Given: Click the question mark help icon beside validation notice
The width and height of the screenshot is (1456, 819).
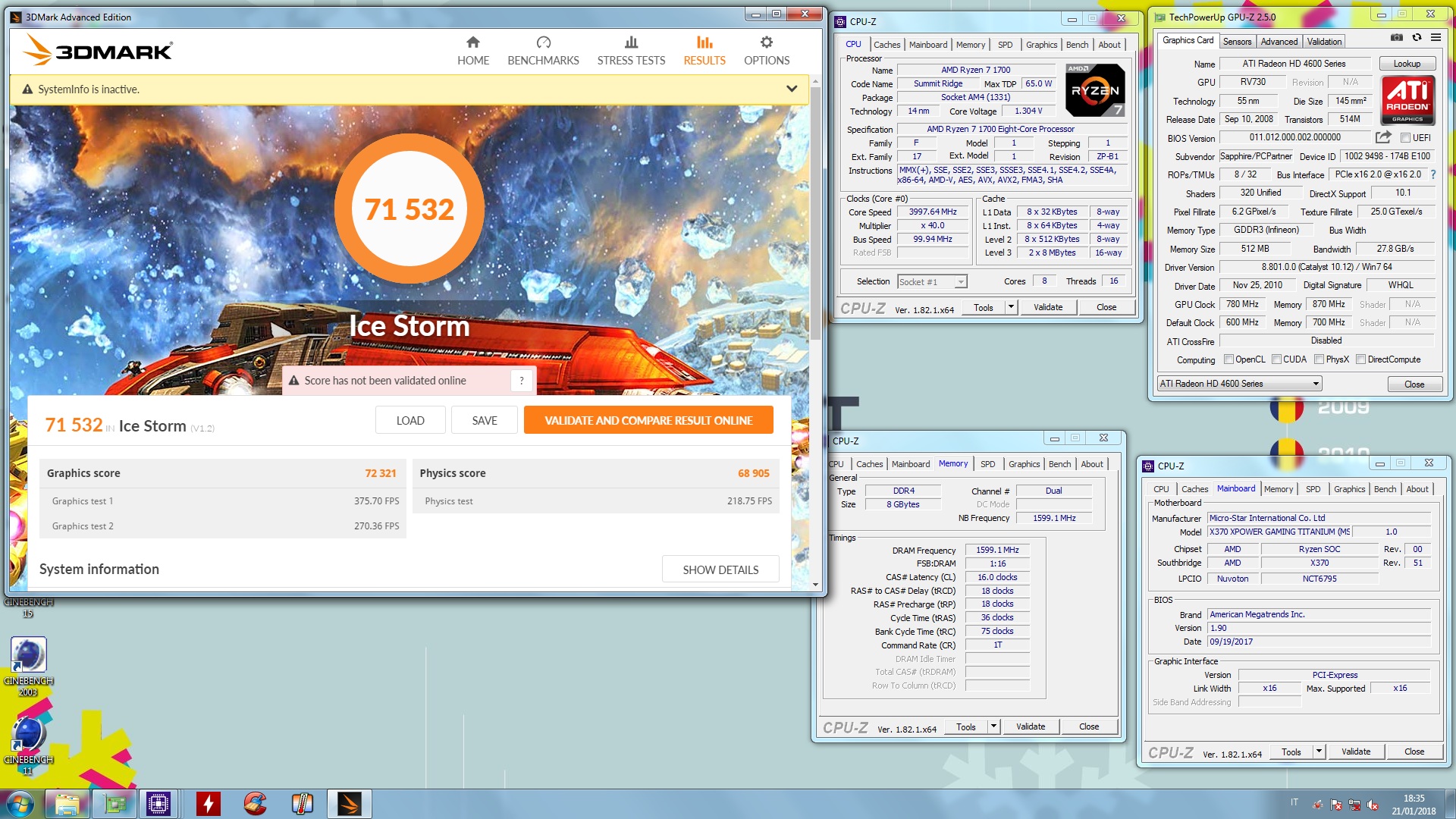Looking at the screenshot, I should click(522, 381).
